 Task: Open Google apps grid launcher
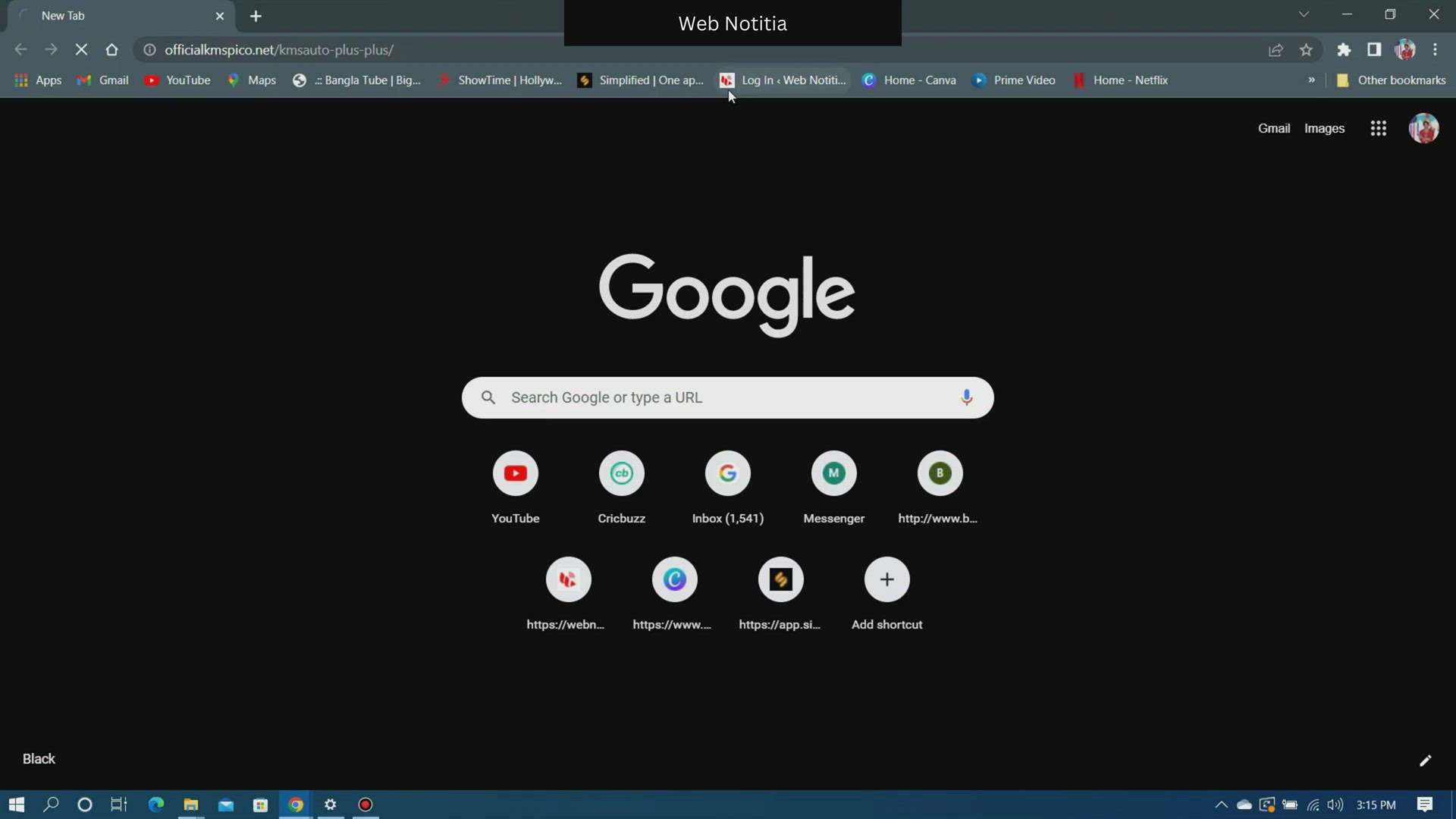pyautogui.click(x=1378, y=128)
